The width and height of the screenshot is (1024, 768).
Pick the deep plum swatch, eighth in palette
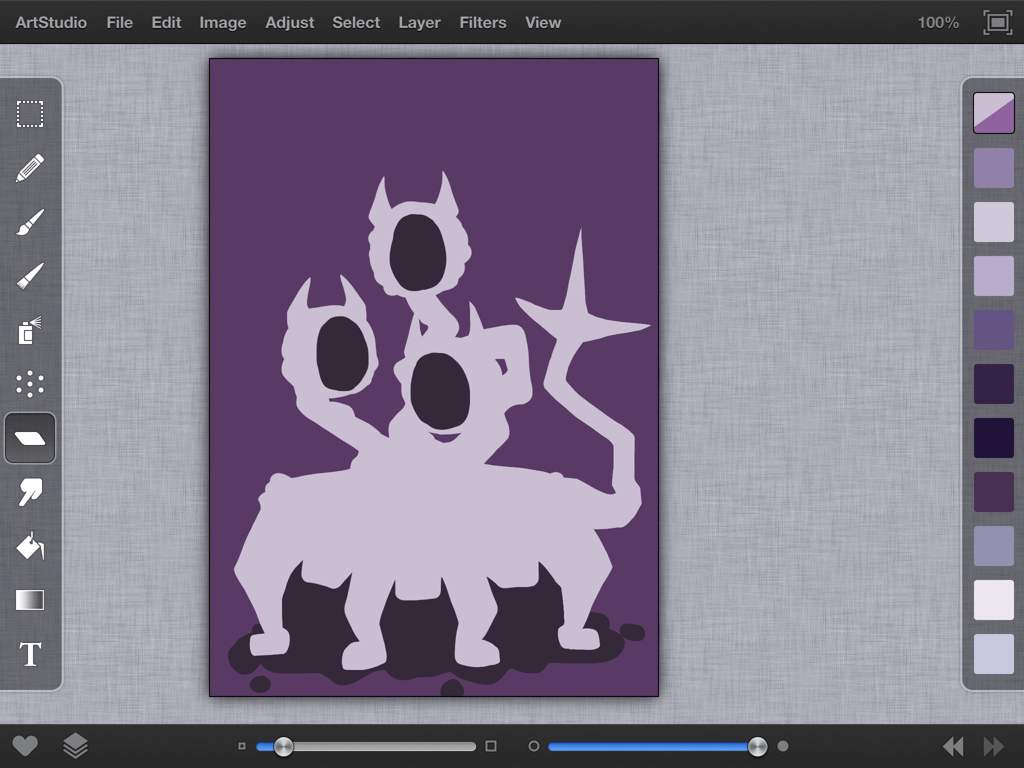click(993, 492)
